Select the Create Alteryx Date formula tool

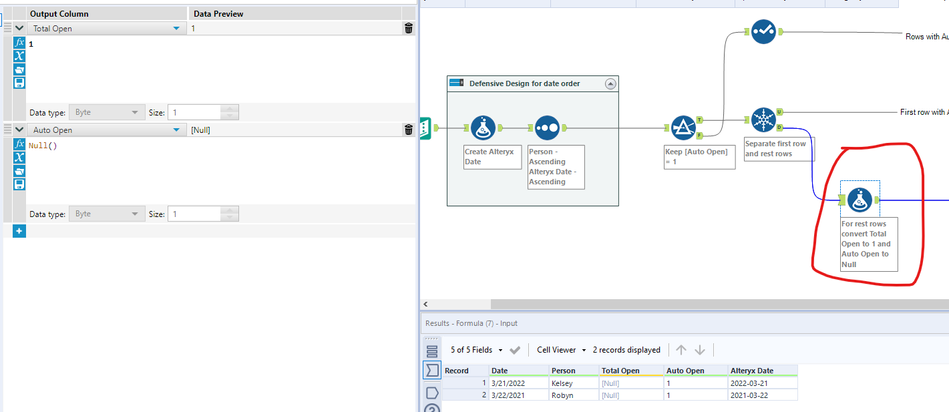[x=483, y=128]
